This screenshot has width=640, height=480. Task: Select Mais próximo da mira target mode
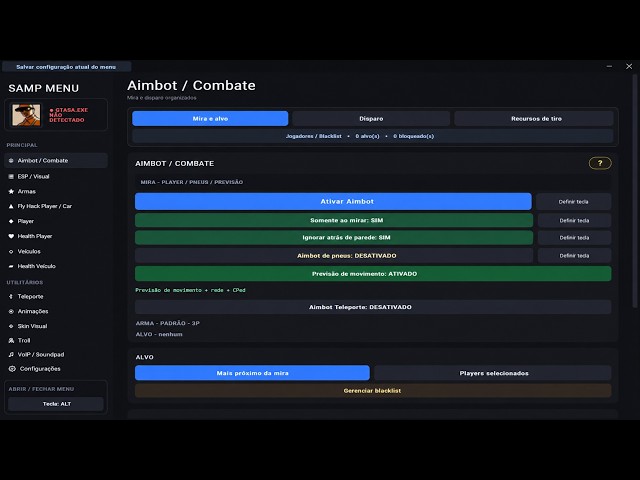click(x=252, y=373)
